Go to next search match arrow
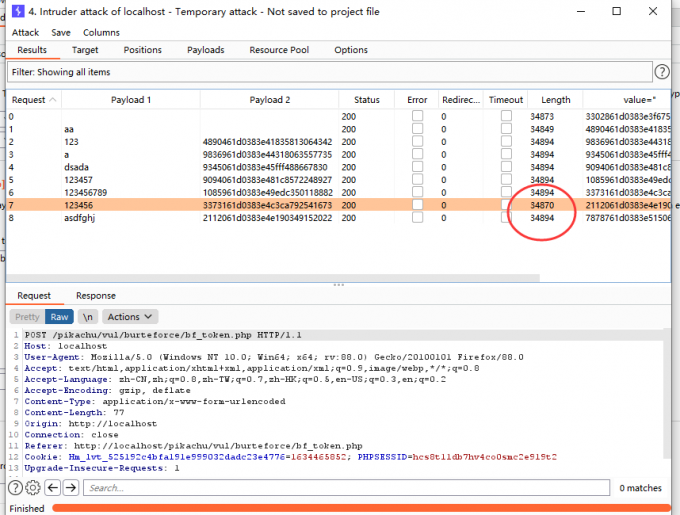This screenshot has height=515, width=680. (x=71, y=488)
